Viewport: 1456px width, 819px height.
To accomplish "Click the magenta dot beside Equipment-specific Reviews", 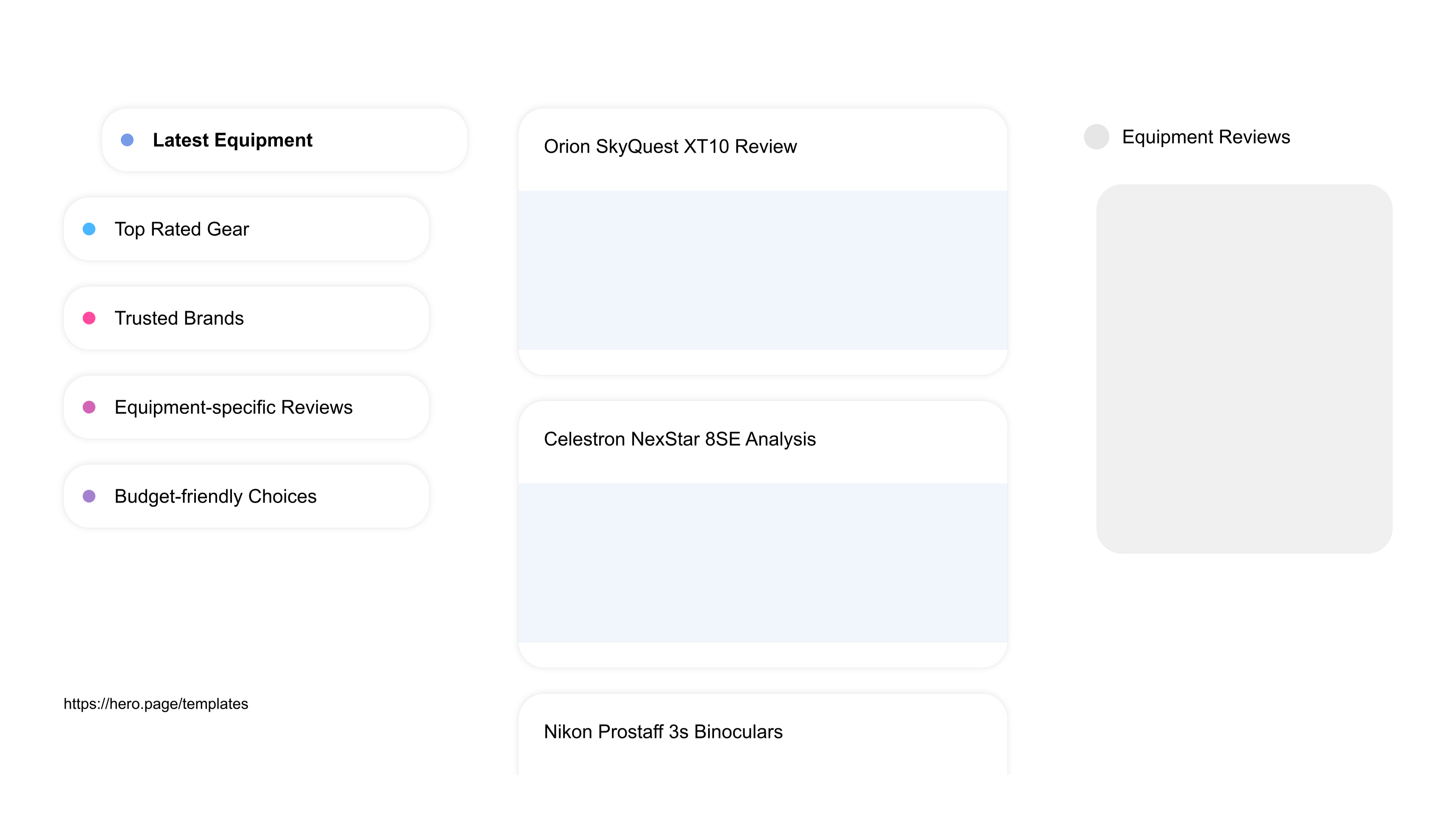I will (89, 407).
